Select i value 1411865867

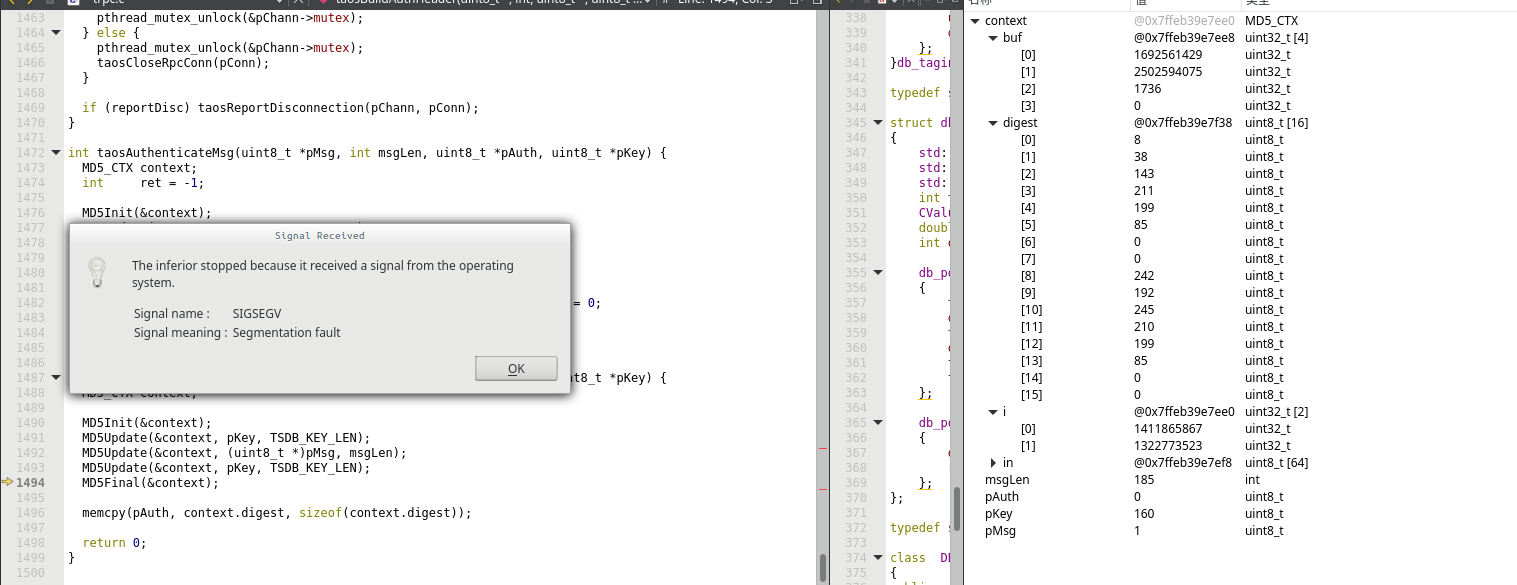[x=1168, y=429]
